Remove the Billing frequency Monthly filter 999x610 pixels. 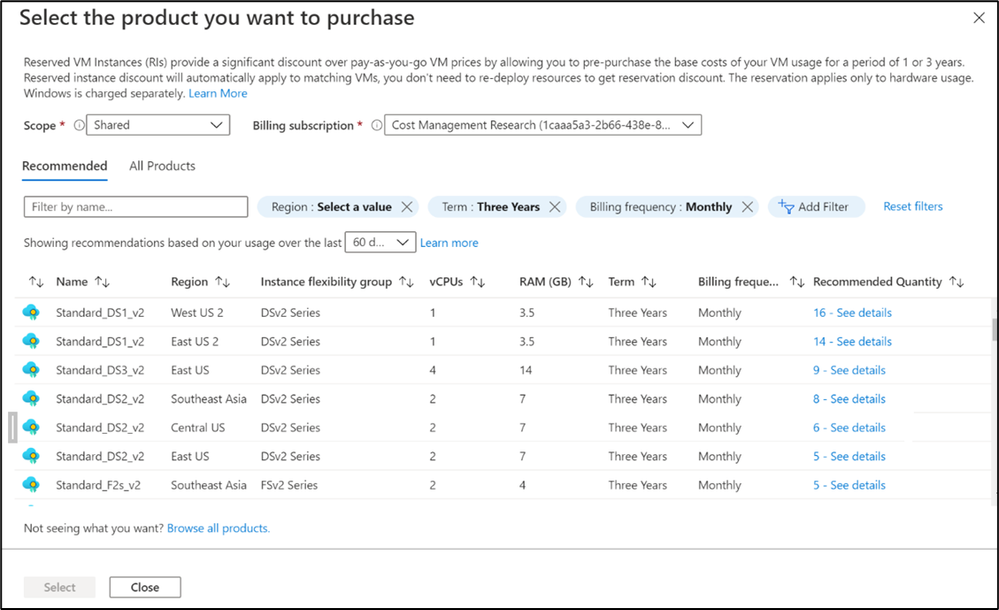[748, 207]
